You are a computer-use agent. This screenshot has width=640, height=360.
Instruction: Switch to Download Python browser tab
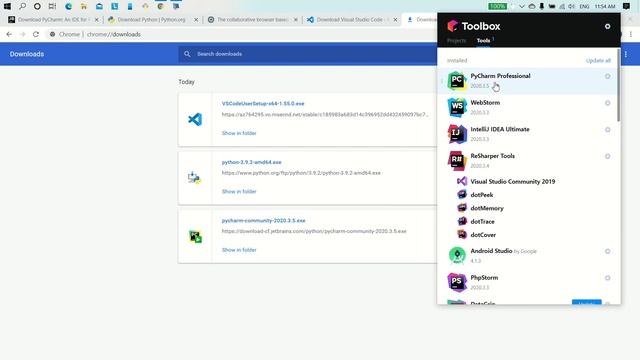tap(152, 20)
